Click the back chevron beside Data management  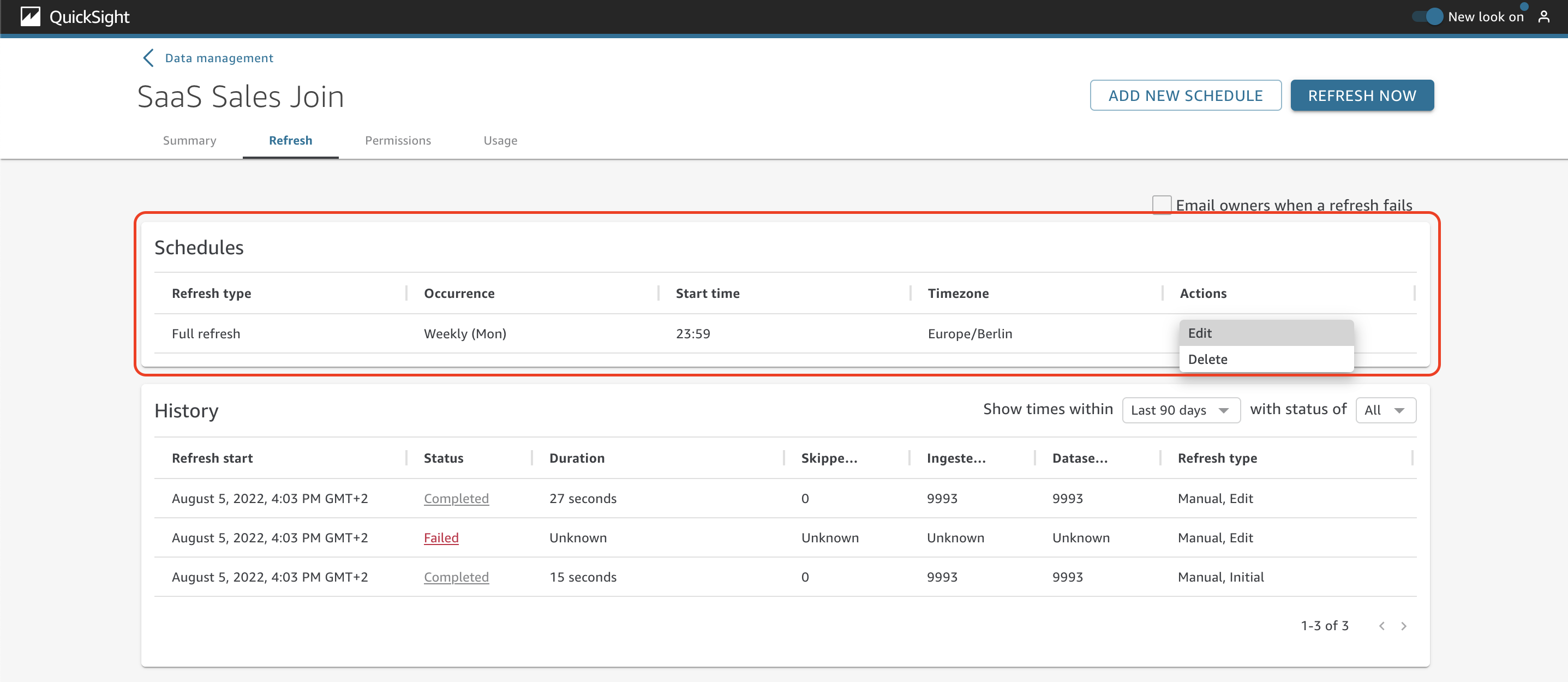click(x=148, y=58)
